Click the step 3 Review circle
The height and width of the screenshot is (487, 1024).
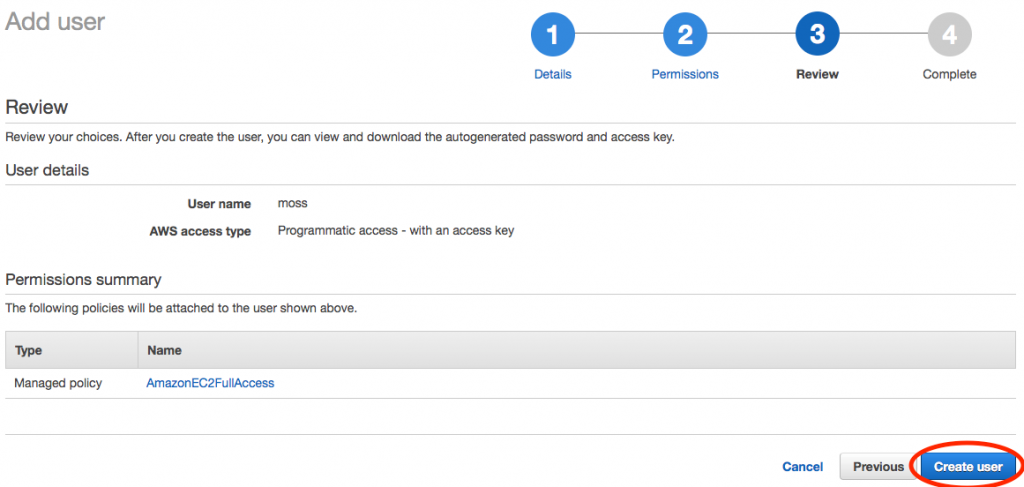[818, 35]
